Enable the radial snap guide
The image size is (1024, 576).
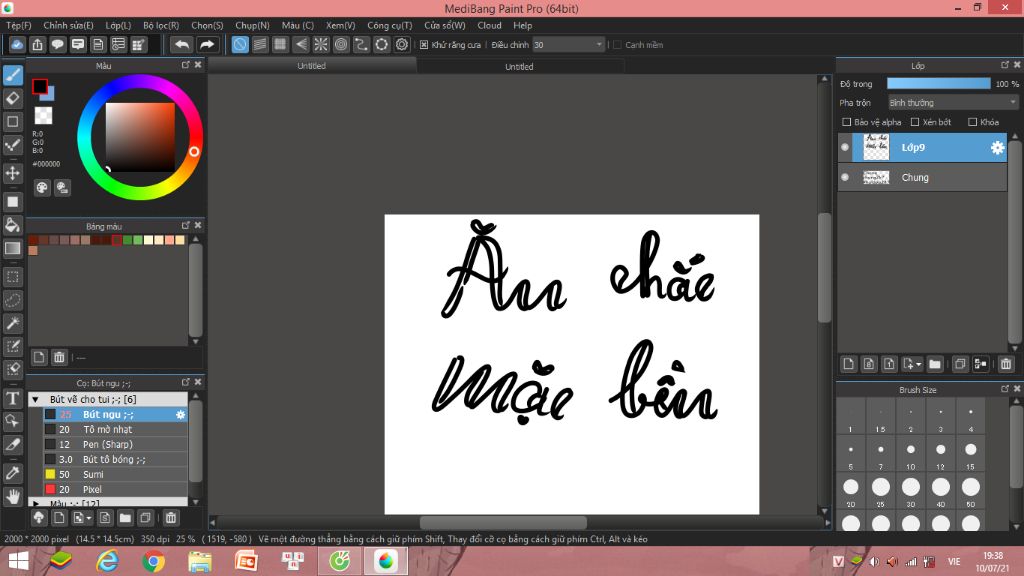[x=321, y=44]
